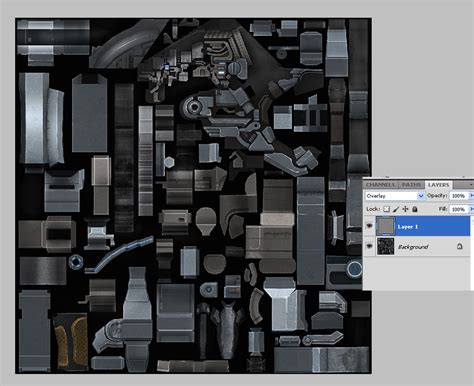Click into the Opacity percentage field
Viewport: 474px width, 386px height.
point(459,196)
